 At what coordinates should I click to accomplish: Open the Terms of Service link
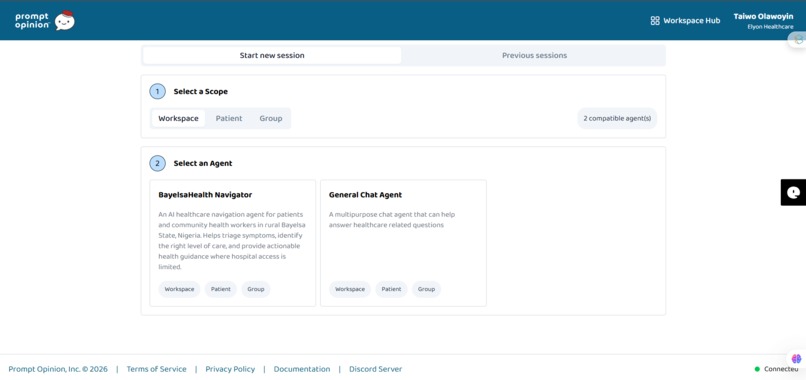(156, 369)
